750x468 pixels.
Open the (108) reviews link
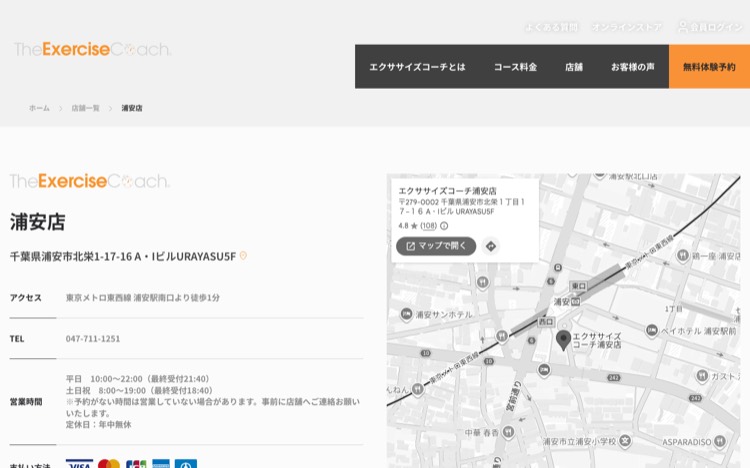pyautogui.click(x=429, y=226)
